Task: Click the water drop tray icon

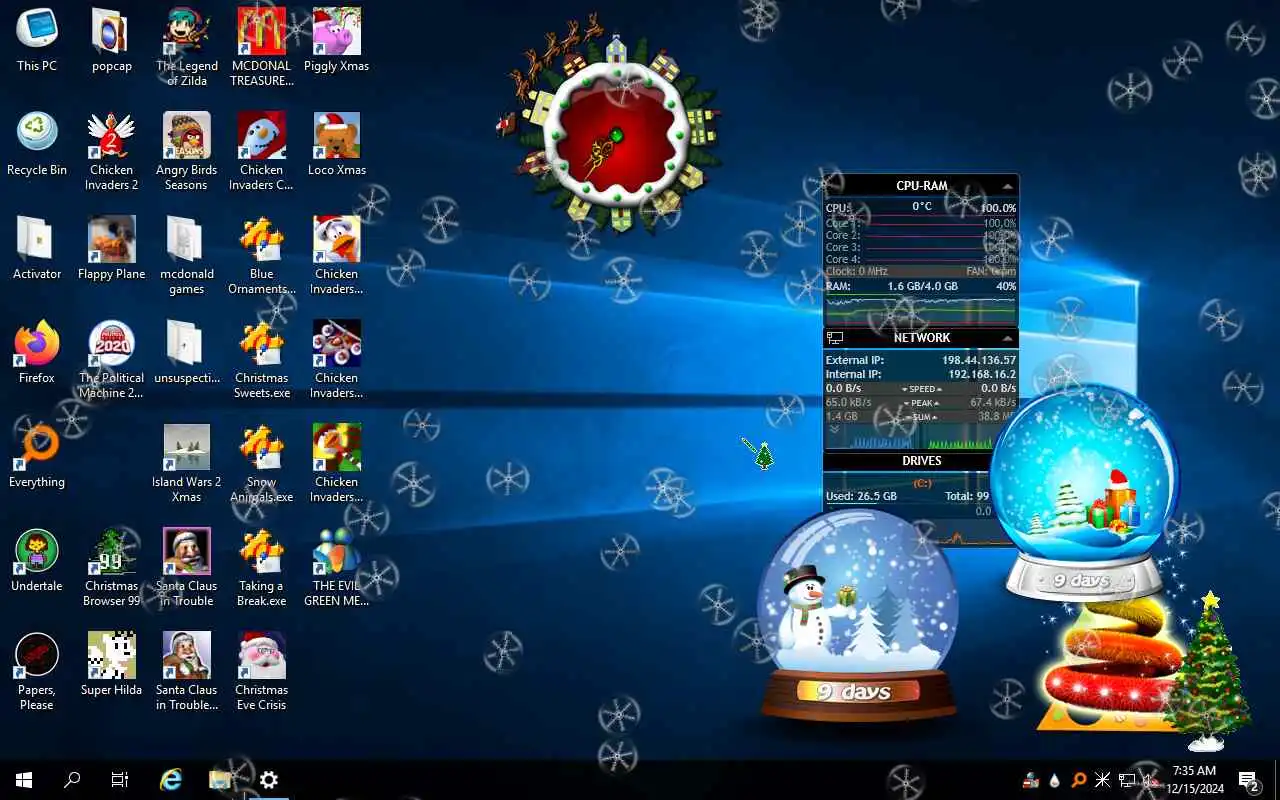Action: [1055, 780]
